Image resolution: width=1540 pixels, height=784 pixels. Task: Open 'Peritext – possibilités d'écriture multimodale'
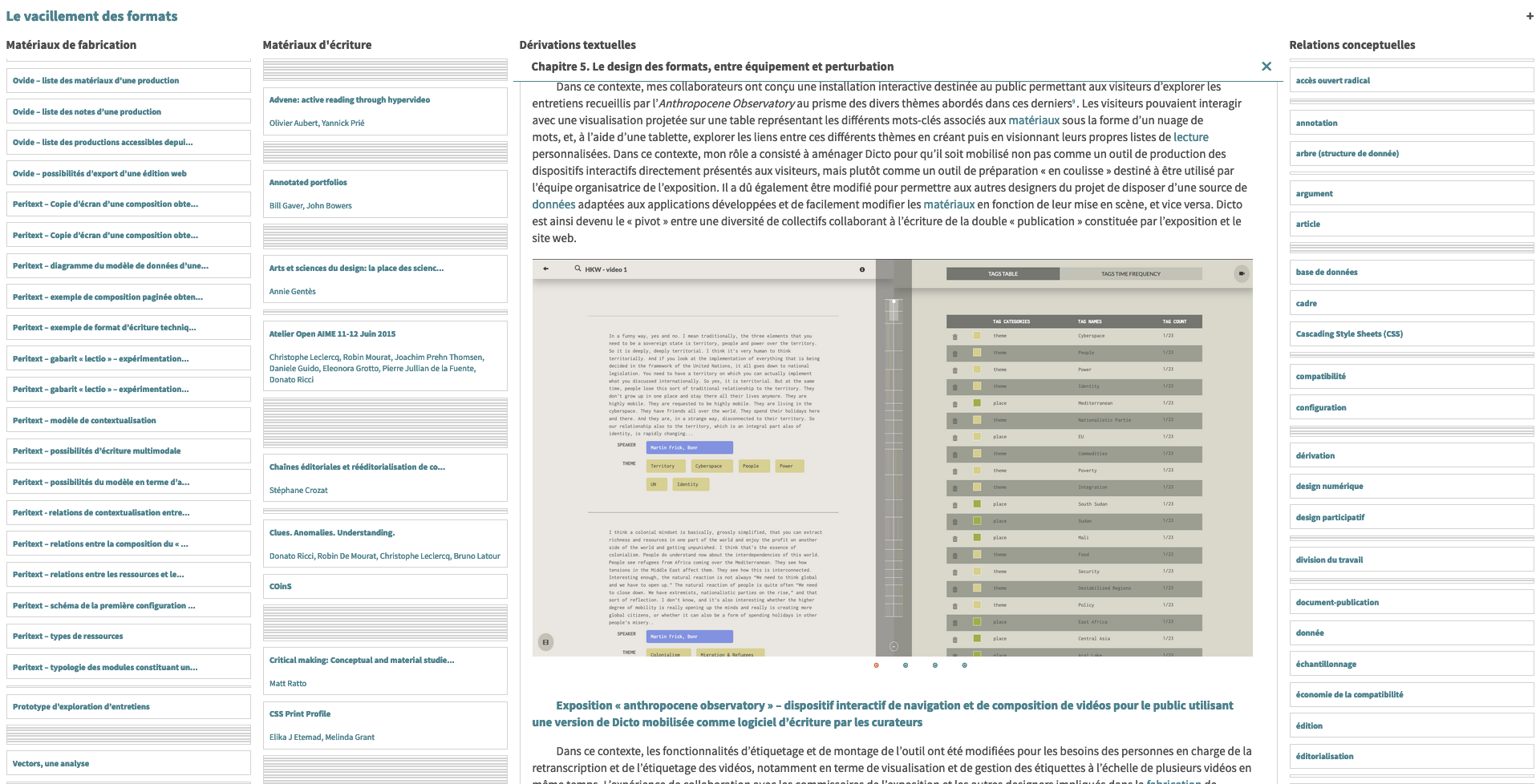tap(128, 451)
